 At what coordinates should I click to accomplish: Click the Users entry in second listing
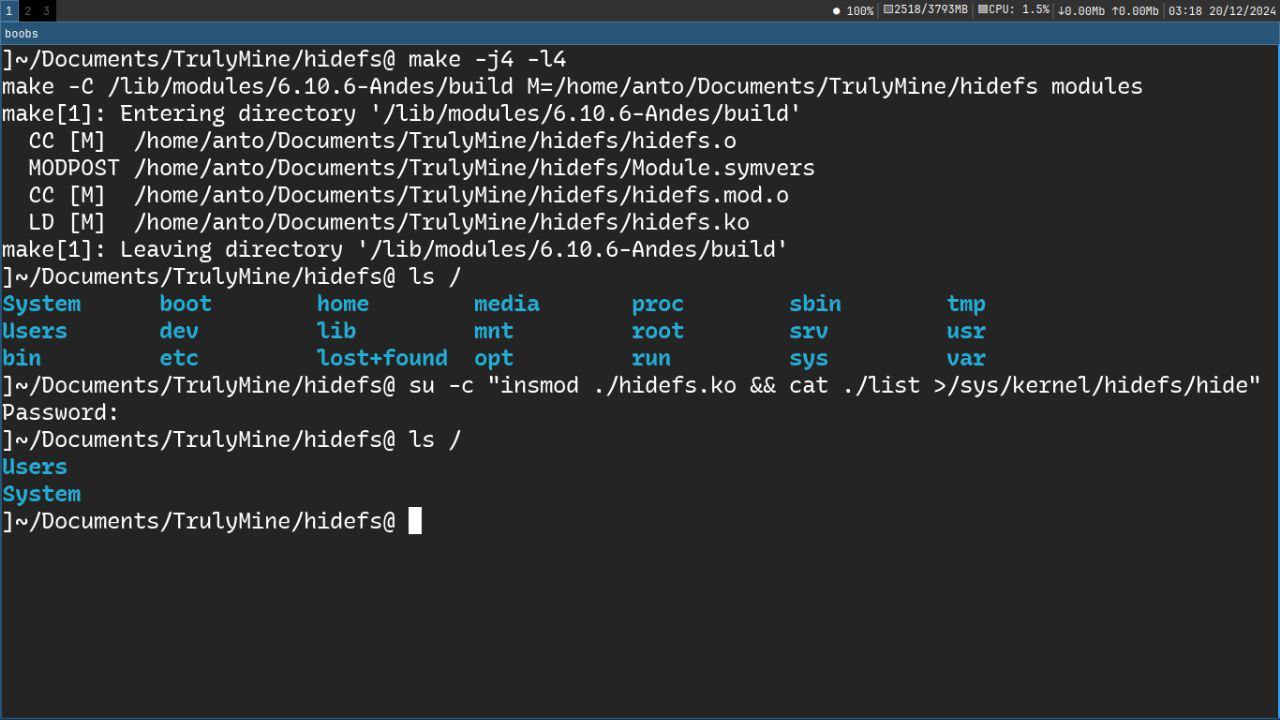point(35,467)
